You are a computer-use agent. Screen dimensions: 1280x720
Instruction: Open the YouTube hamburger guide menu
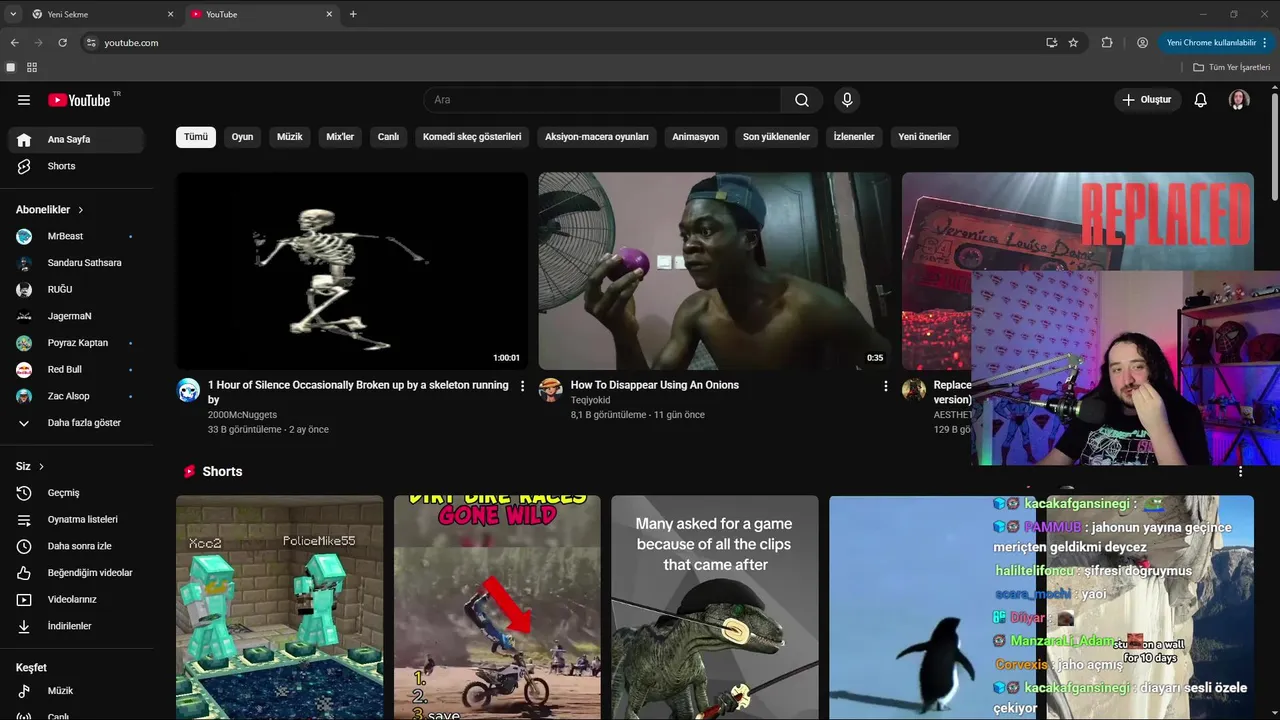24,100
